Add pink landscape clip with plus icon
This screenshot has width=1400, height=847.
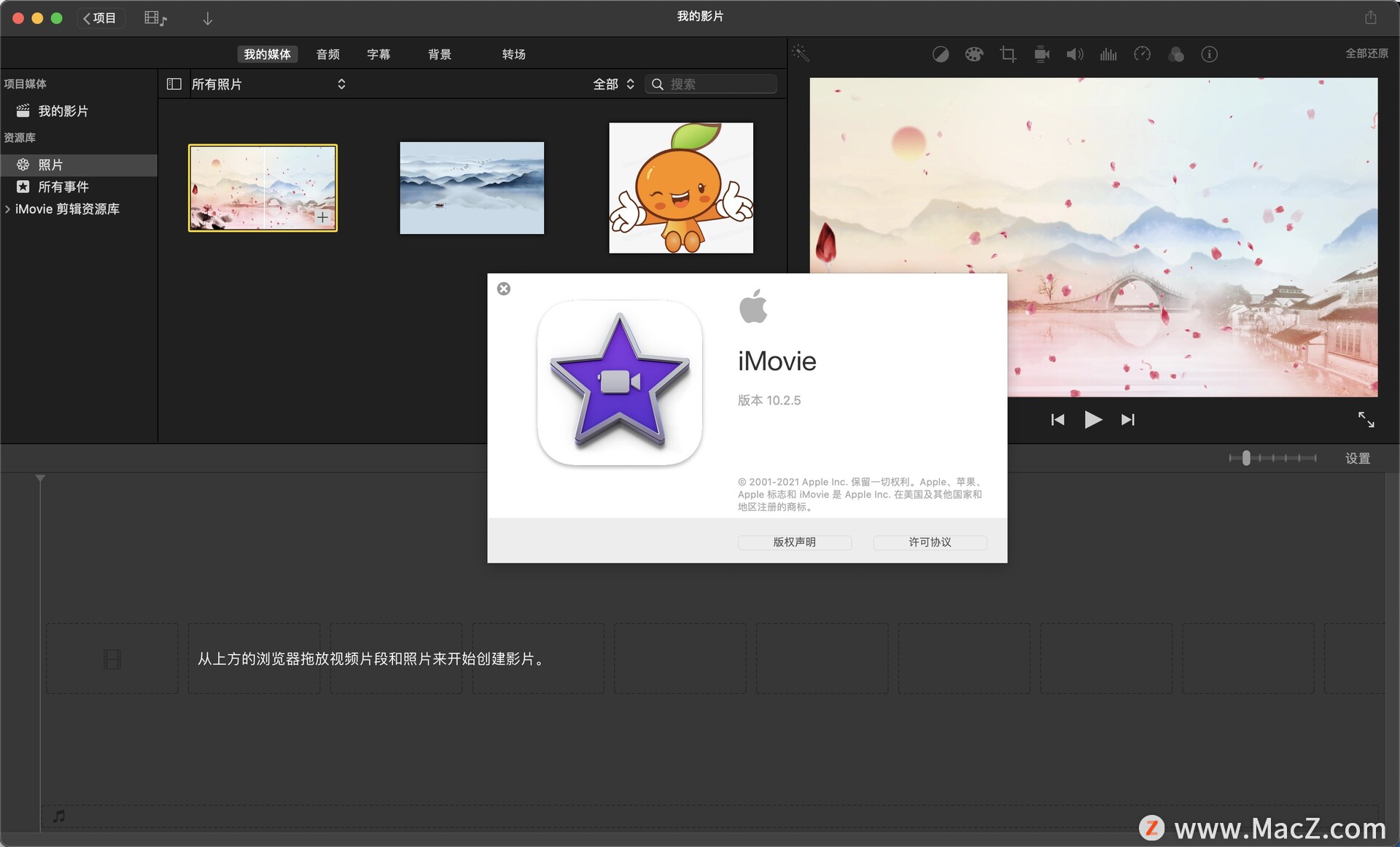point(322,217)
